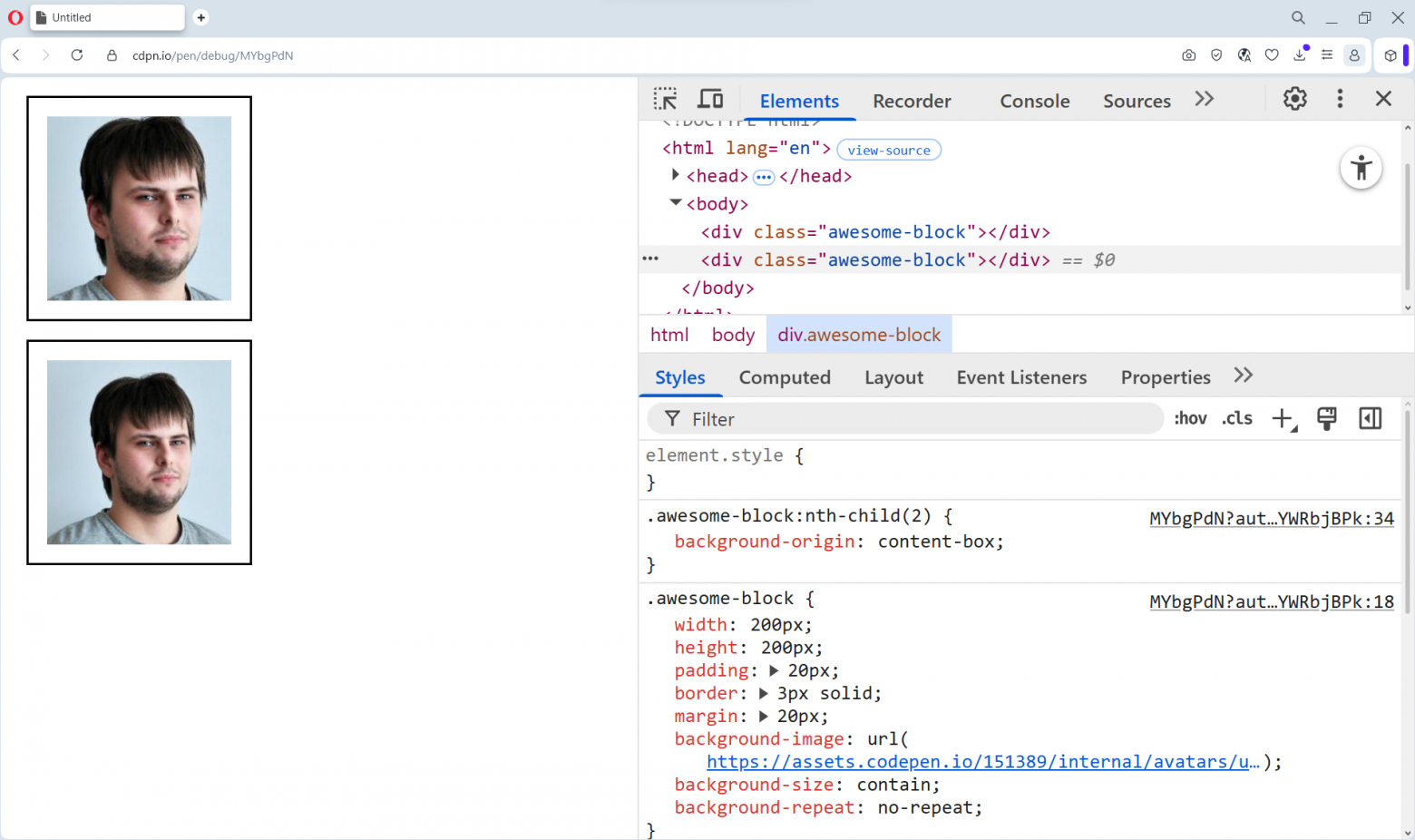Click the element.style rule block

[x=1020, y=468]
